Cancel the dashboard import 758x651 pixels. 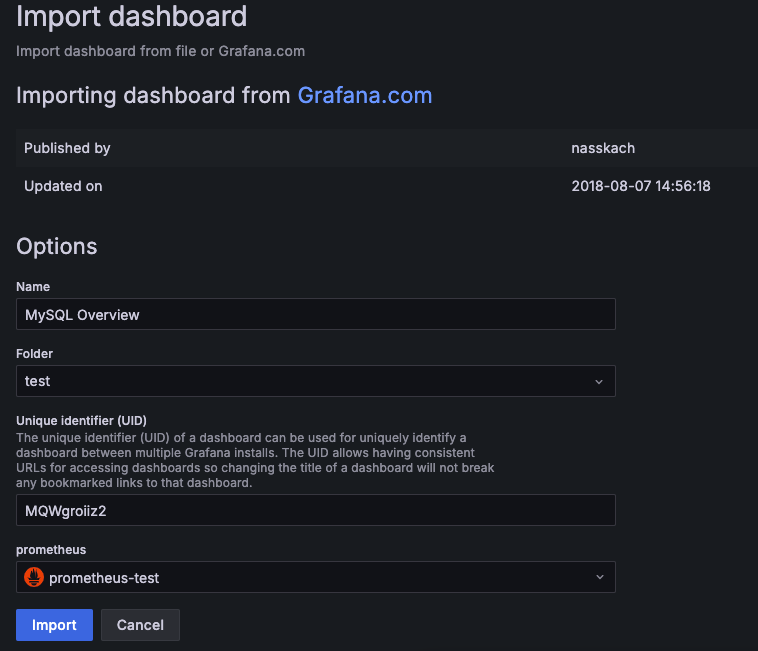(140, 625)
